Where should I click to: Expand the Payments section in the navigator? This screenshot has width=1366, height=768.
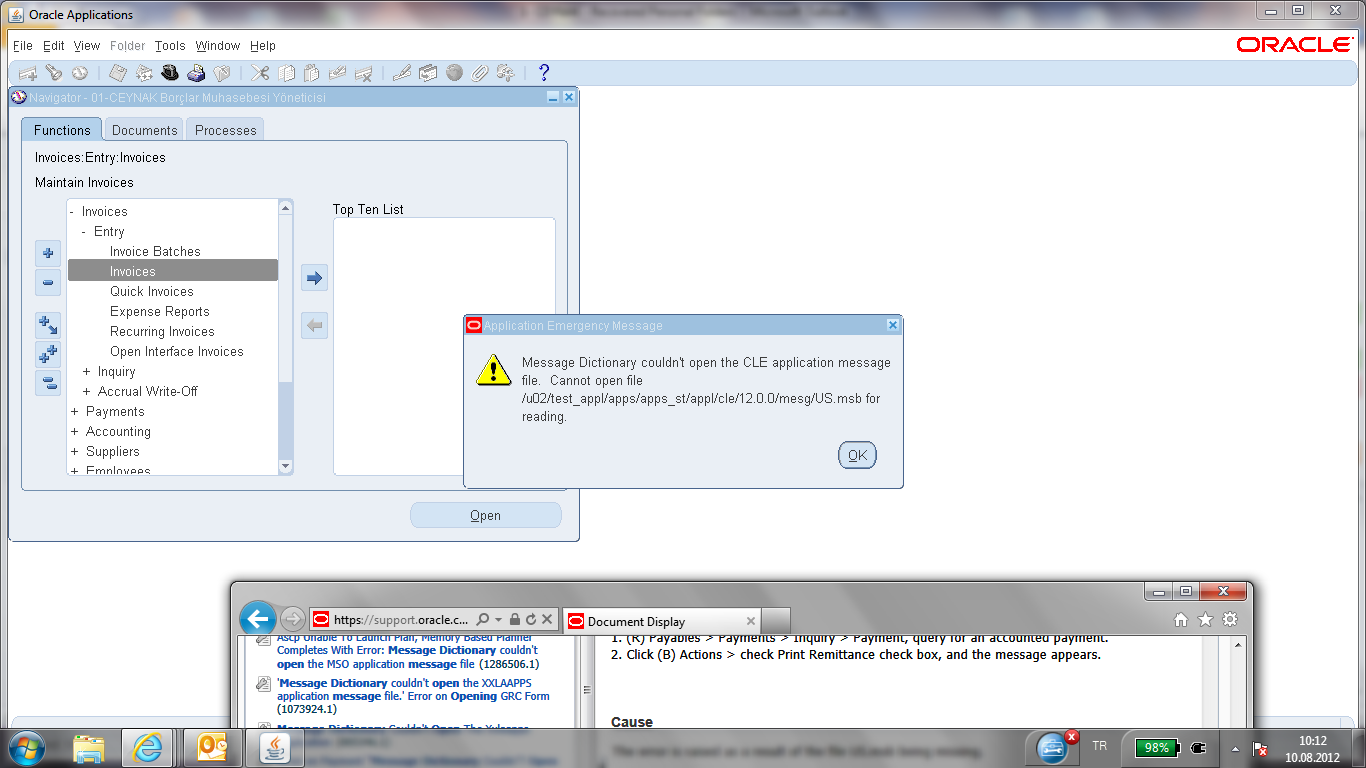click(73, 411)
